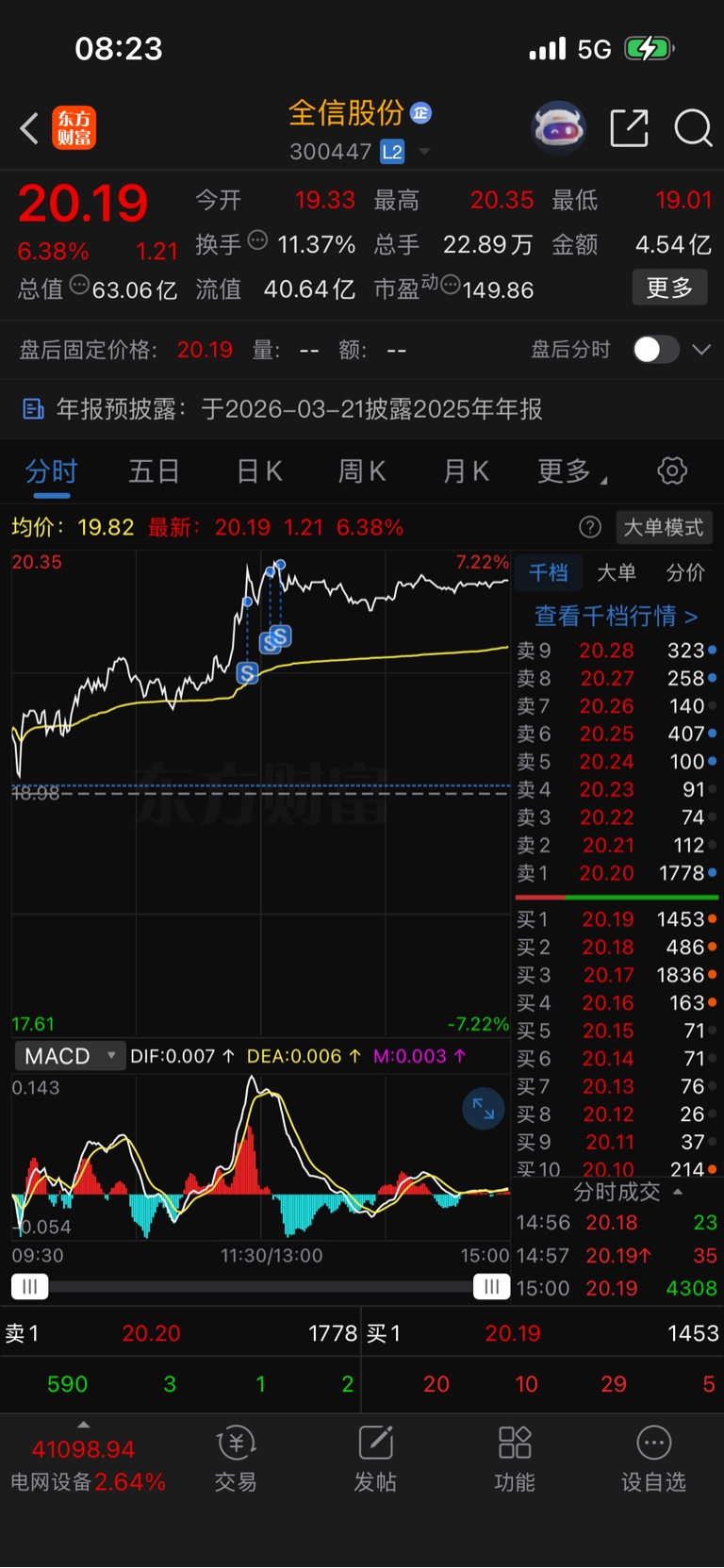Toggle the 盘后分时 switch
724x1568 pixels.
(x=656, y=350)
